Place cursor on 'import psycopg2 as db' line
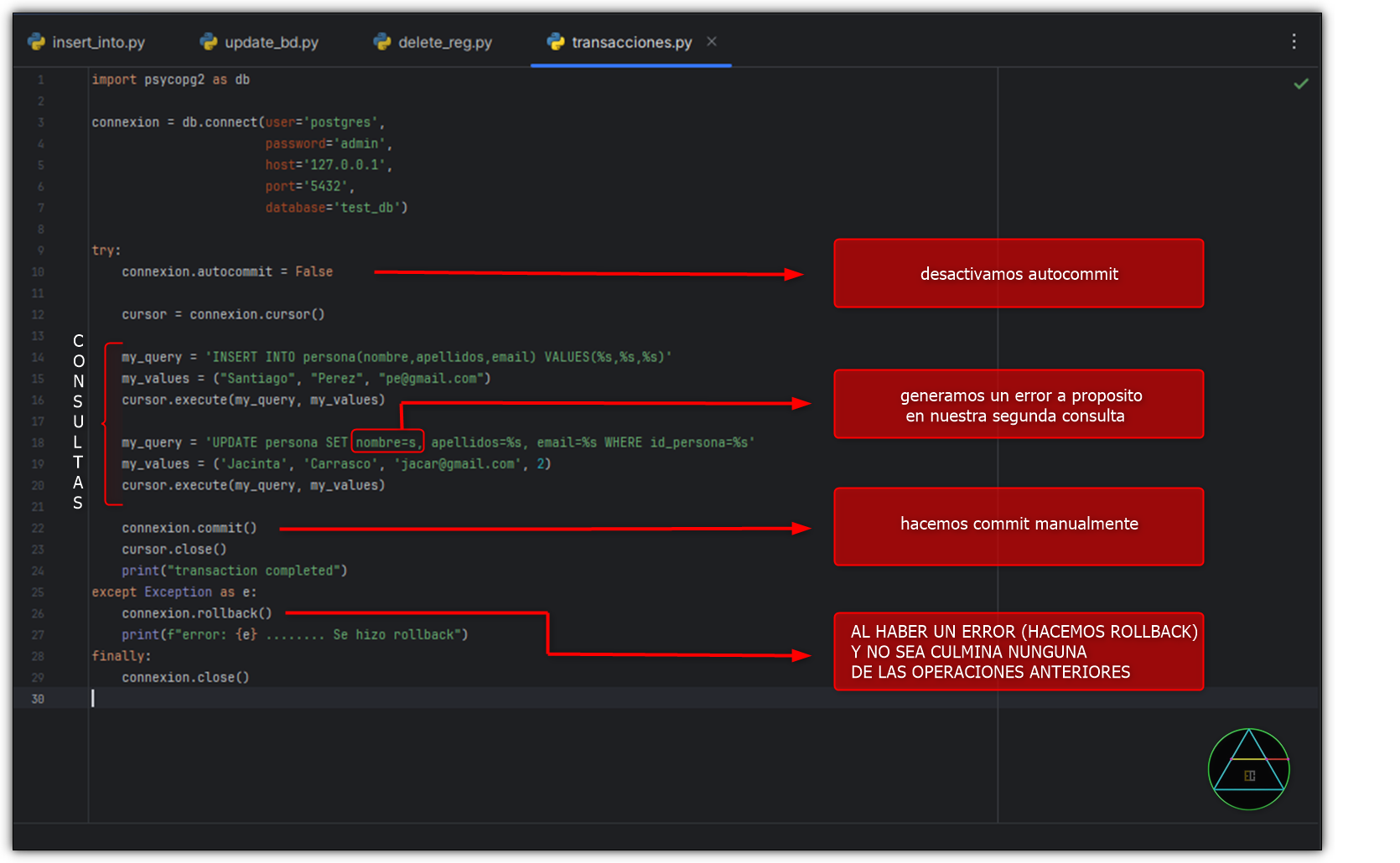 [171, 80]
